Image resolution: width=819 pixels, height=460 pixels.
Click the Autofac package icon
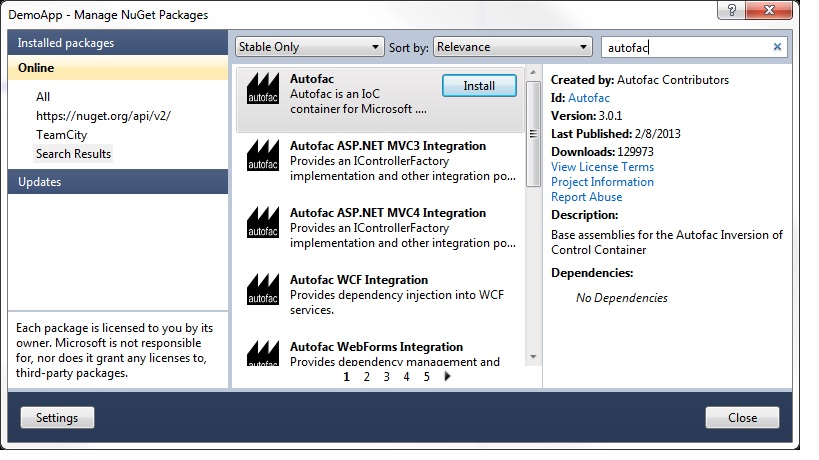(x=262, y=88)
